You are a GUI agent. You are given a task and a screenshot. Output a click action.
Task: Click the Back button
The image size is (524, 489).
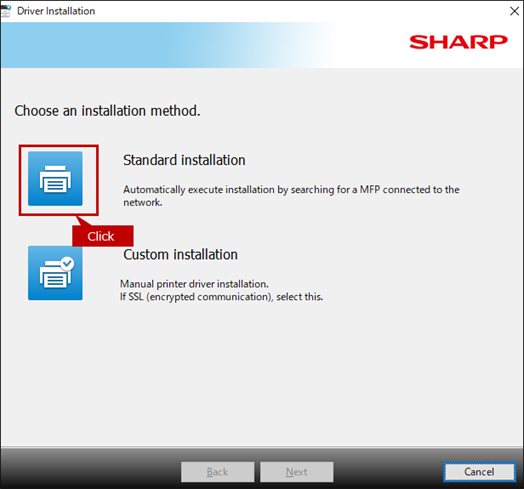218,472
